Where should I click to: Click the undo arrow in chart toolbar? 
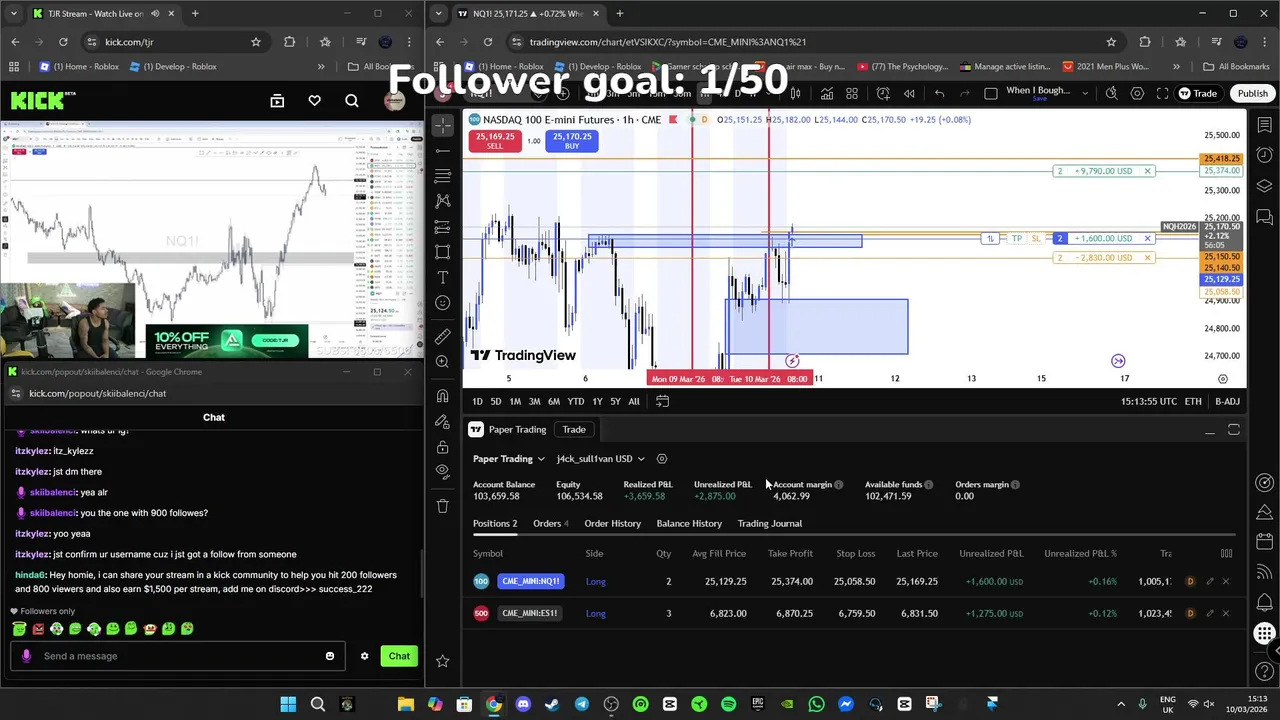click(x=939, y=93)
